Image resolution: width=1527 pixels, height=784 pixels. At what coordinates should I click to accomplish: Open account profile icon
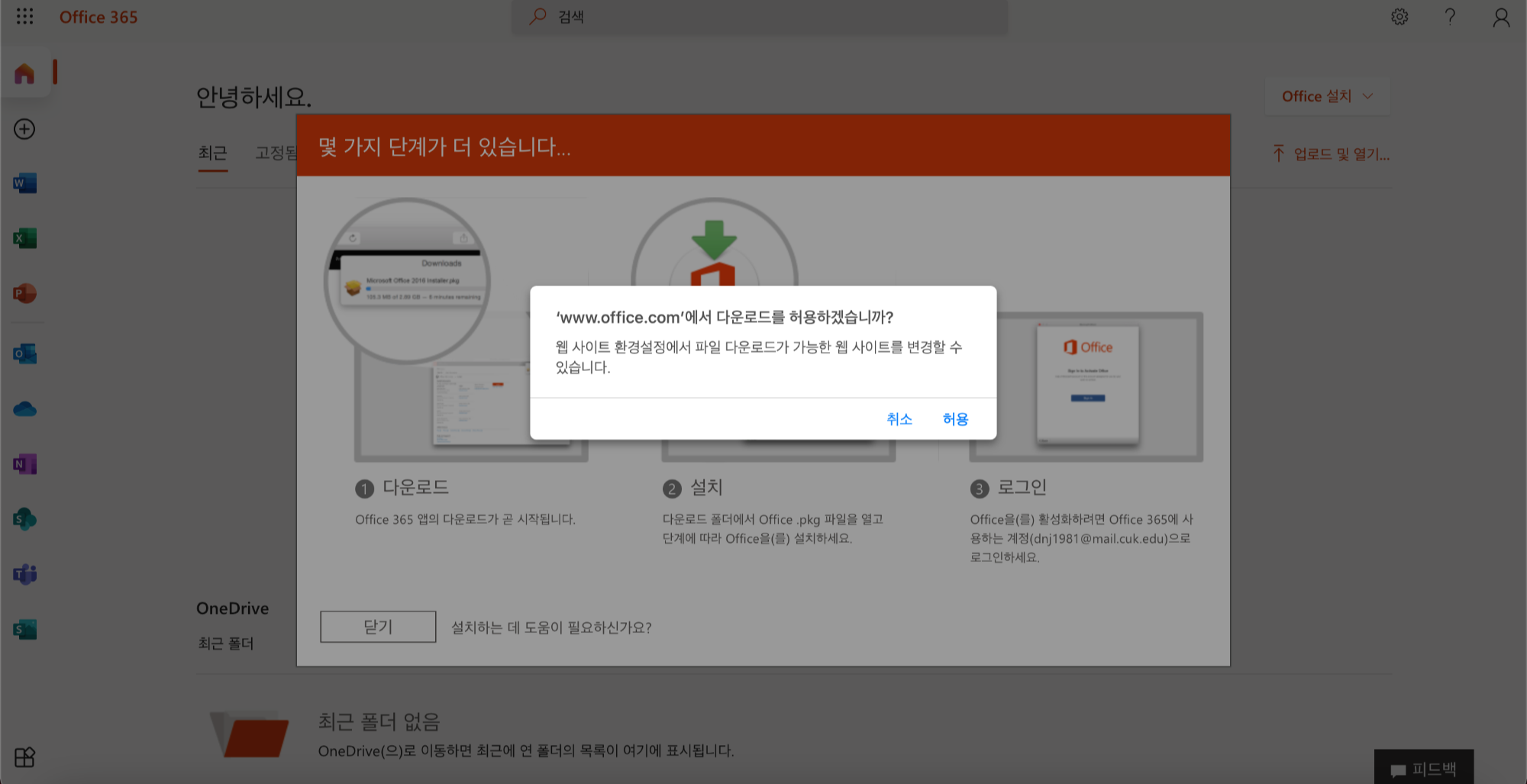pyautogui.click(x=1501, y=17)
